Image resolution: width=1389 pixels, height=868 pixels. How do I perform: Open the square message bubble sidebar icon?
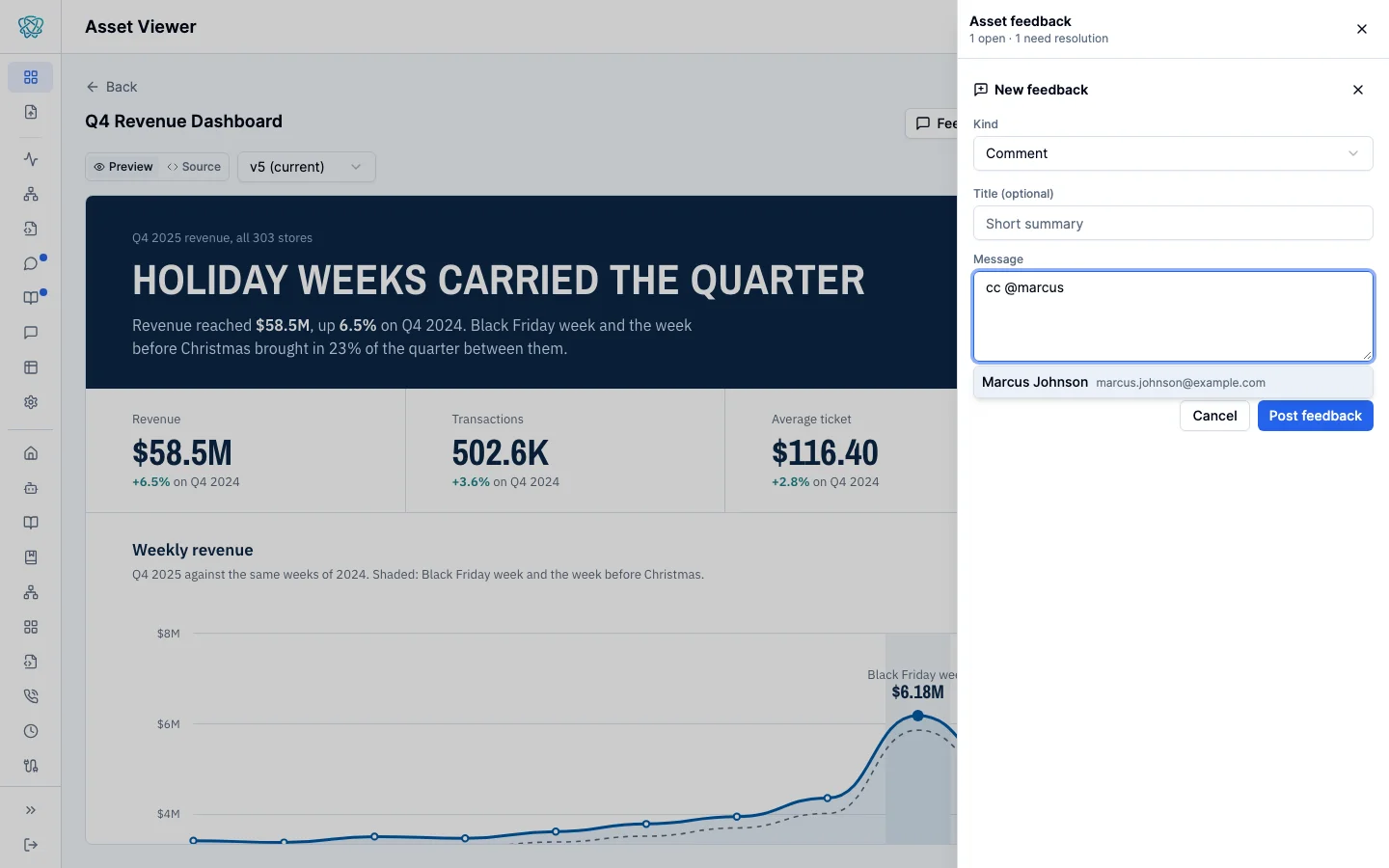click(x=31, y=333)
